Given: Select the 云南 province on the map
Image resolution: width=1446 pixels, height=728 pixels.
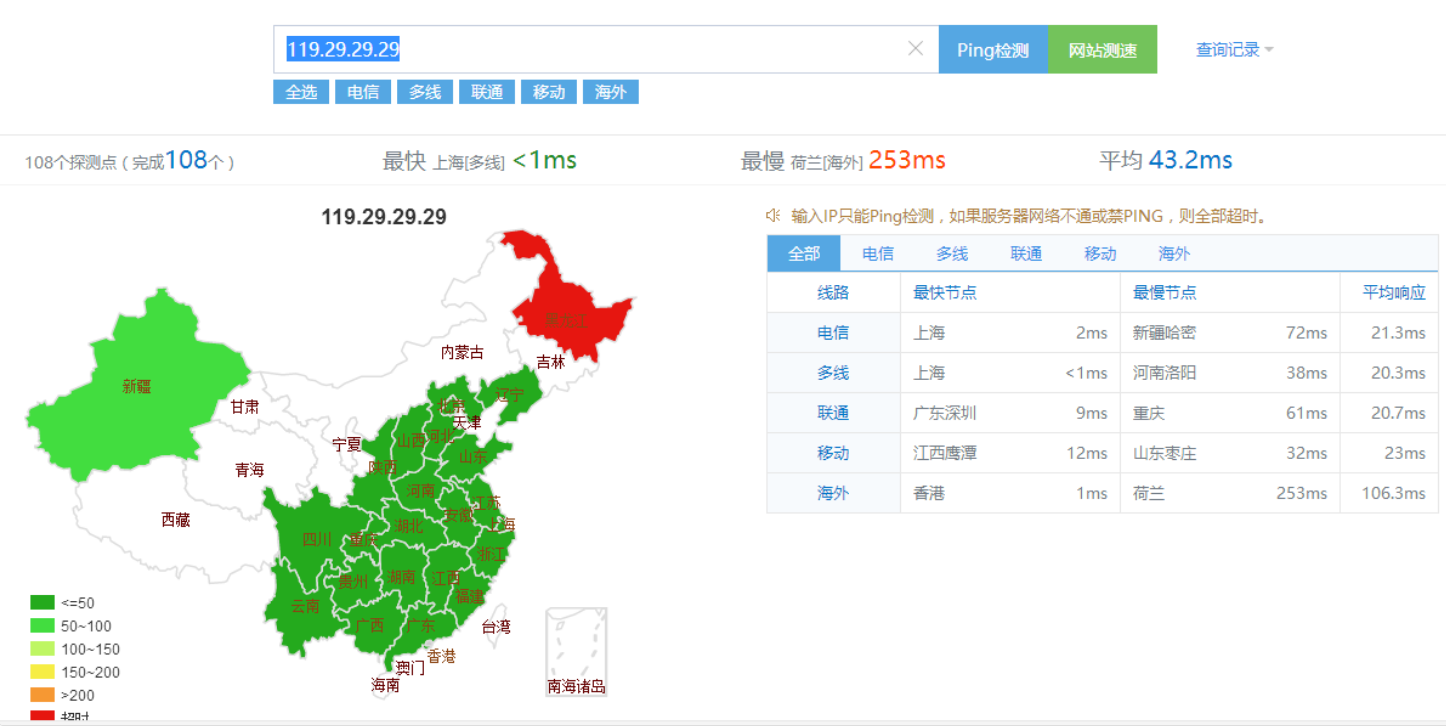Looking at the screenshot, I should (x=305, y=606).
